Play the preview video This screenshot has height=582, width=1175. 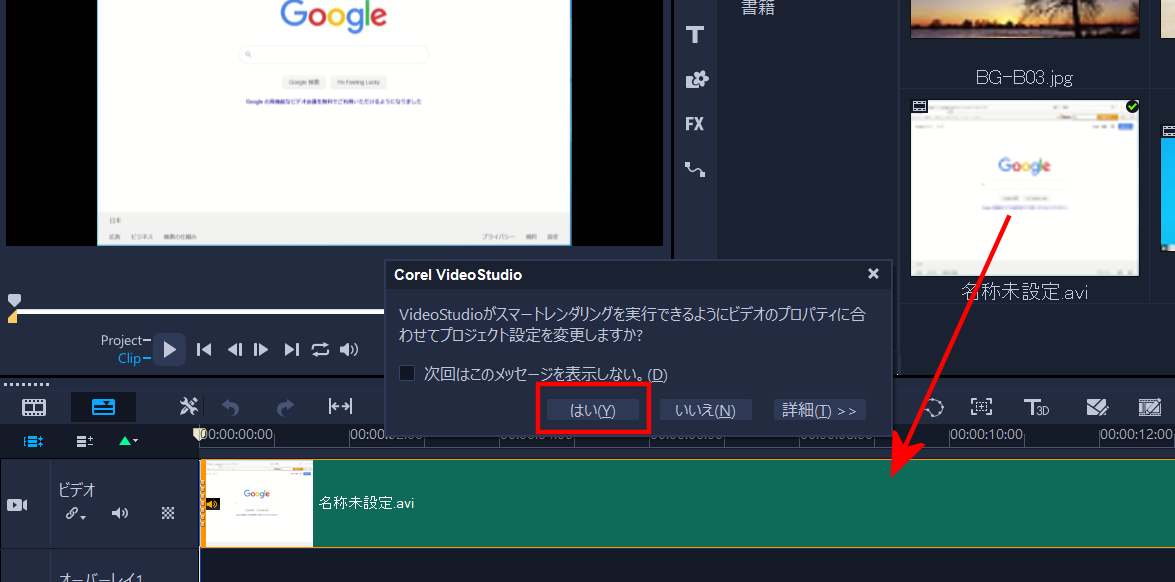coord(170,349)
